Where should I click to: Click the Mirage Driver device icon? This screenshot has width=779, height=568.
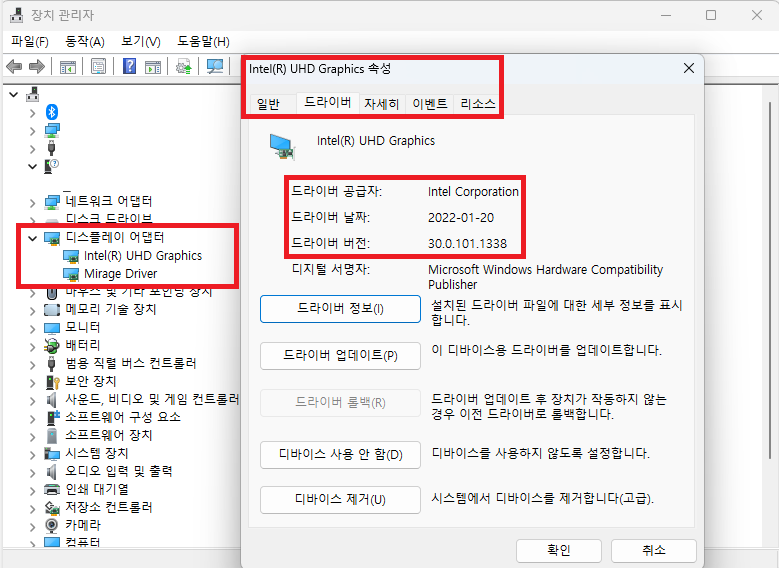tap(71, 274)
